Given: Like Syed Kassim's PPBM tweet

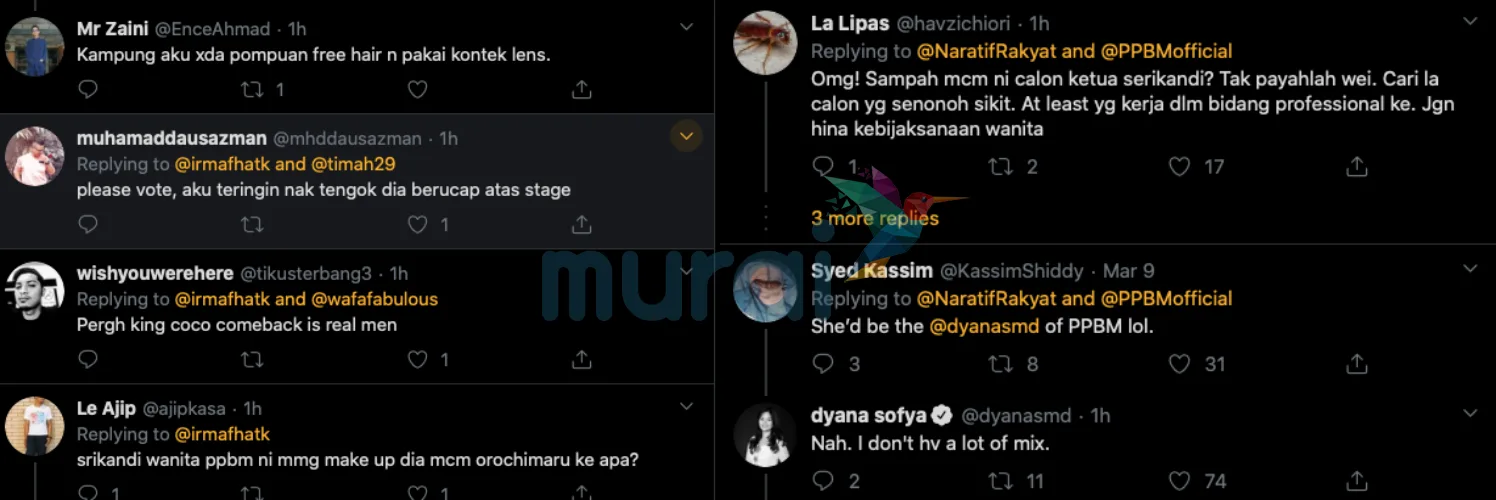Looking at the screenshot, I should click(x=1180, y=364).
